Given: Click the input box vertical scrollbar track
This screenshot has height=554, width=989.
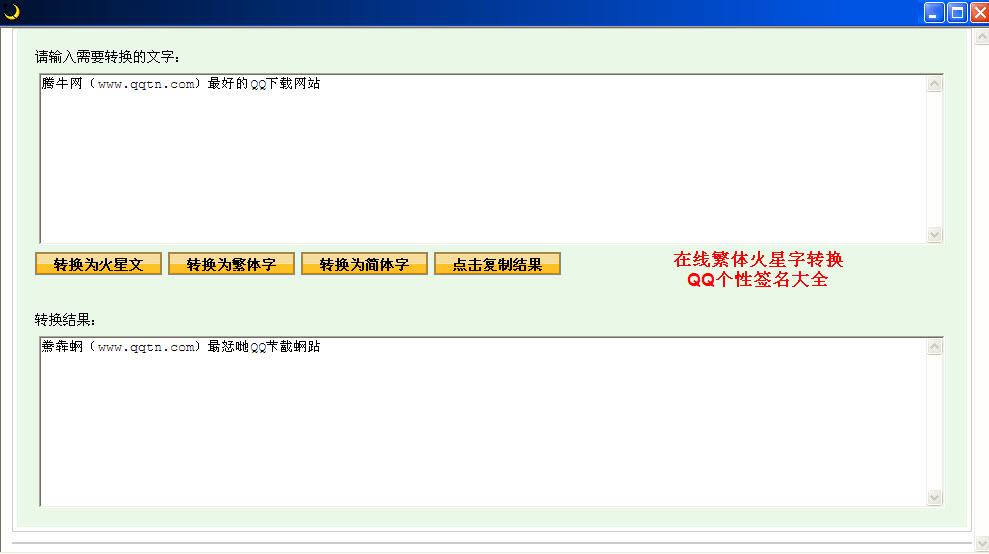Looking at the screenshot, I should point(935,160).
